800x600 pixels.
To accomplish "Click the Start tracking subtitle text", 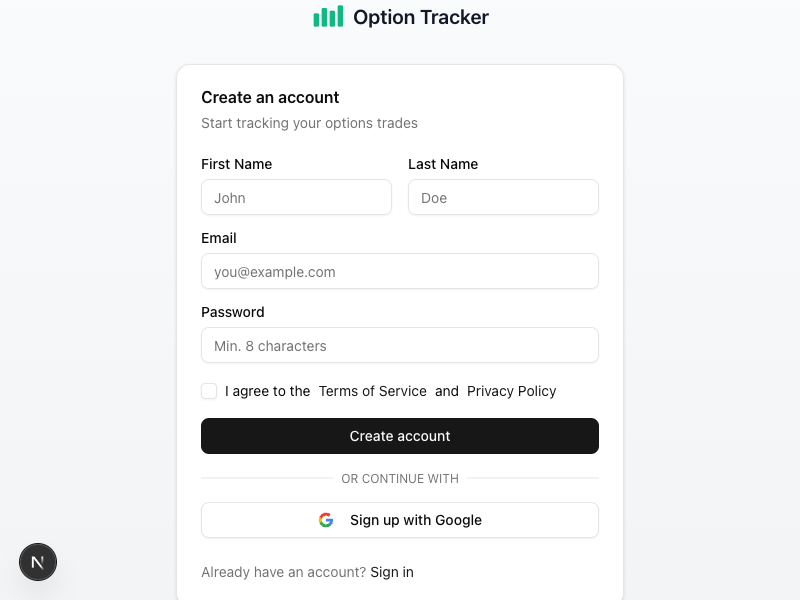I will (309, 123).
